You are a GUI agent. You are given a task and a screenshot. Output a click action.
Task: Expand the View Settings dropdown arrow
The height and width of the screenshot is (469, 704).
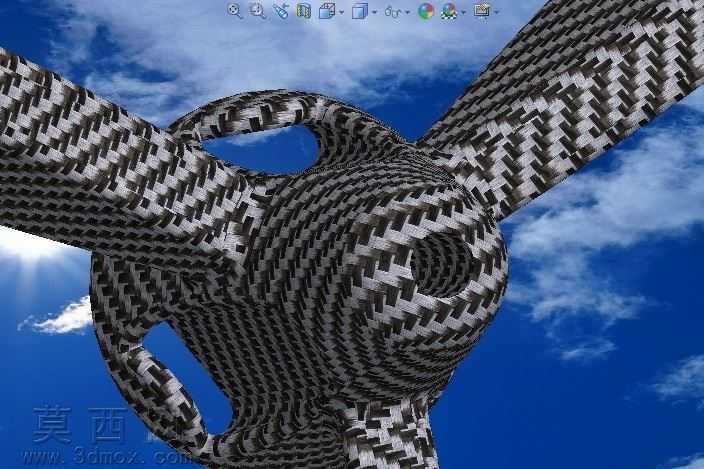pos(496,12)
